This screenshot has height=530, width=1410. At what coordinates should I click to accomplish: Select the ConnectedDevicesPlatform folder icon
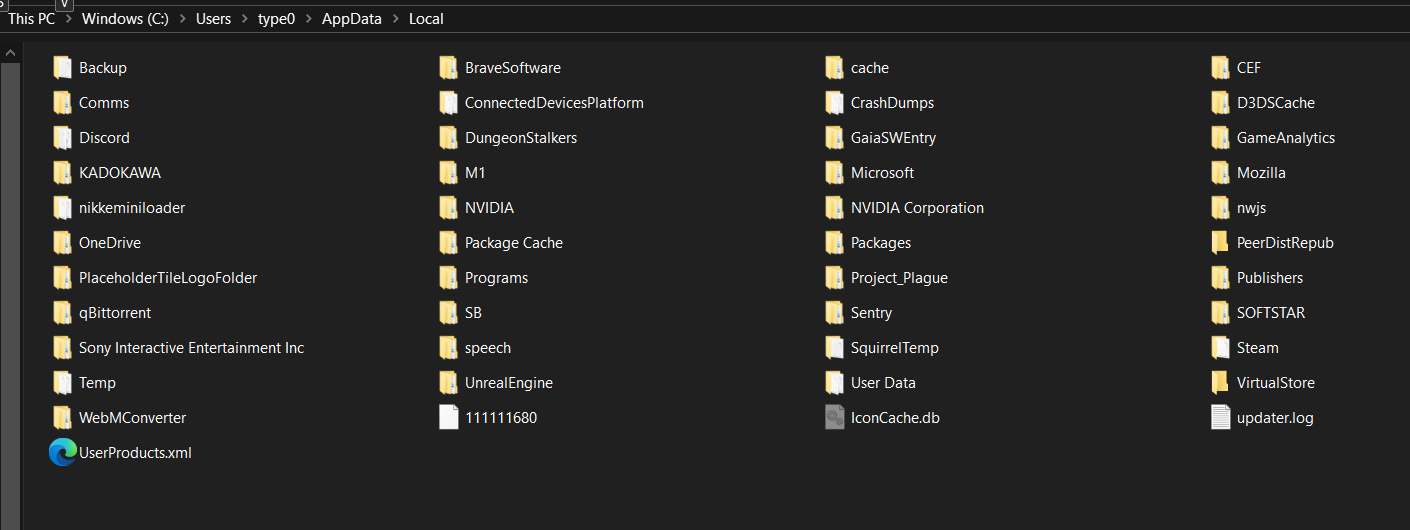pos(448,103)
